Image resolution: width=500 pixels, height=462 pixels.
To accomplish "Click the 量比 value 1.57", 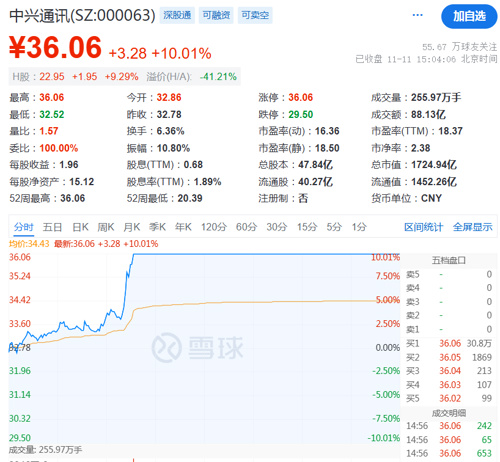I will tap(49, 131).
